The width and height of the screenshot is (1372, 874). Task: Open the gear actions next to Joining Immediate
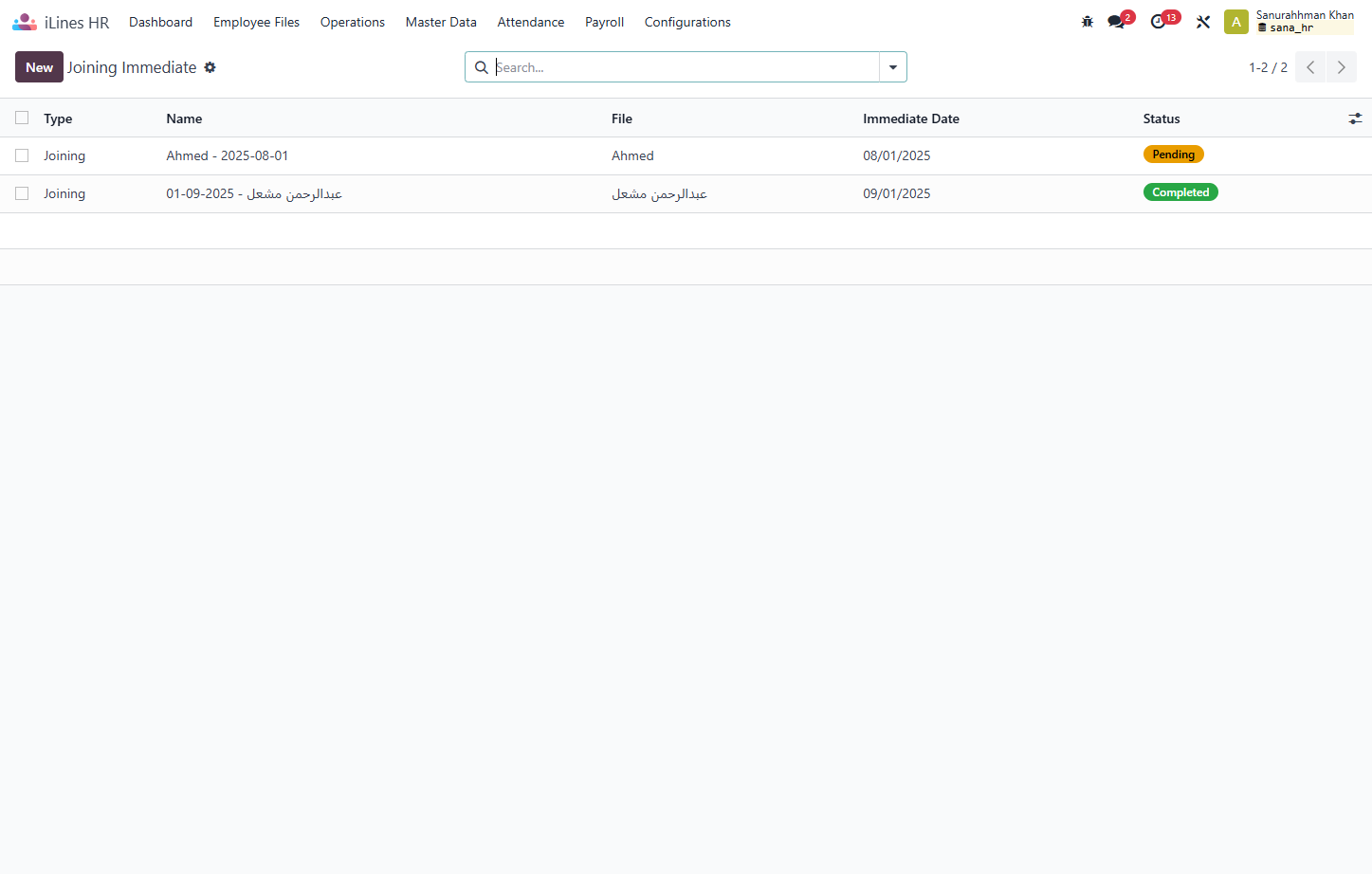(210, 67)
